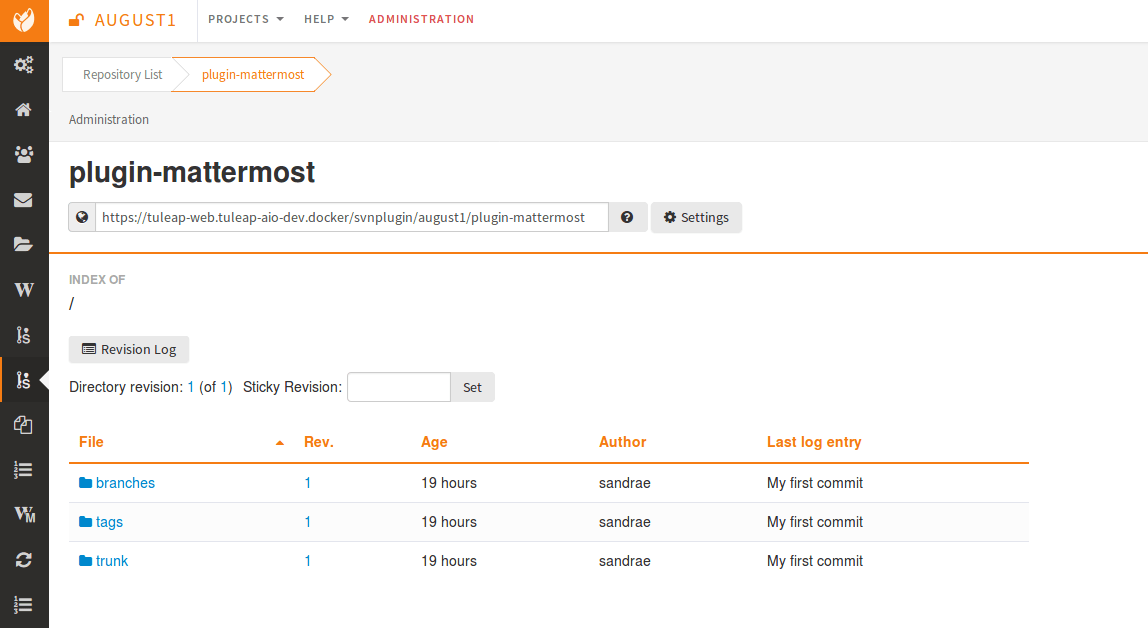The height and width of the screenshot is (628, 1148).
Task: Open the Revision Log button
Action: point(128,349)
